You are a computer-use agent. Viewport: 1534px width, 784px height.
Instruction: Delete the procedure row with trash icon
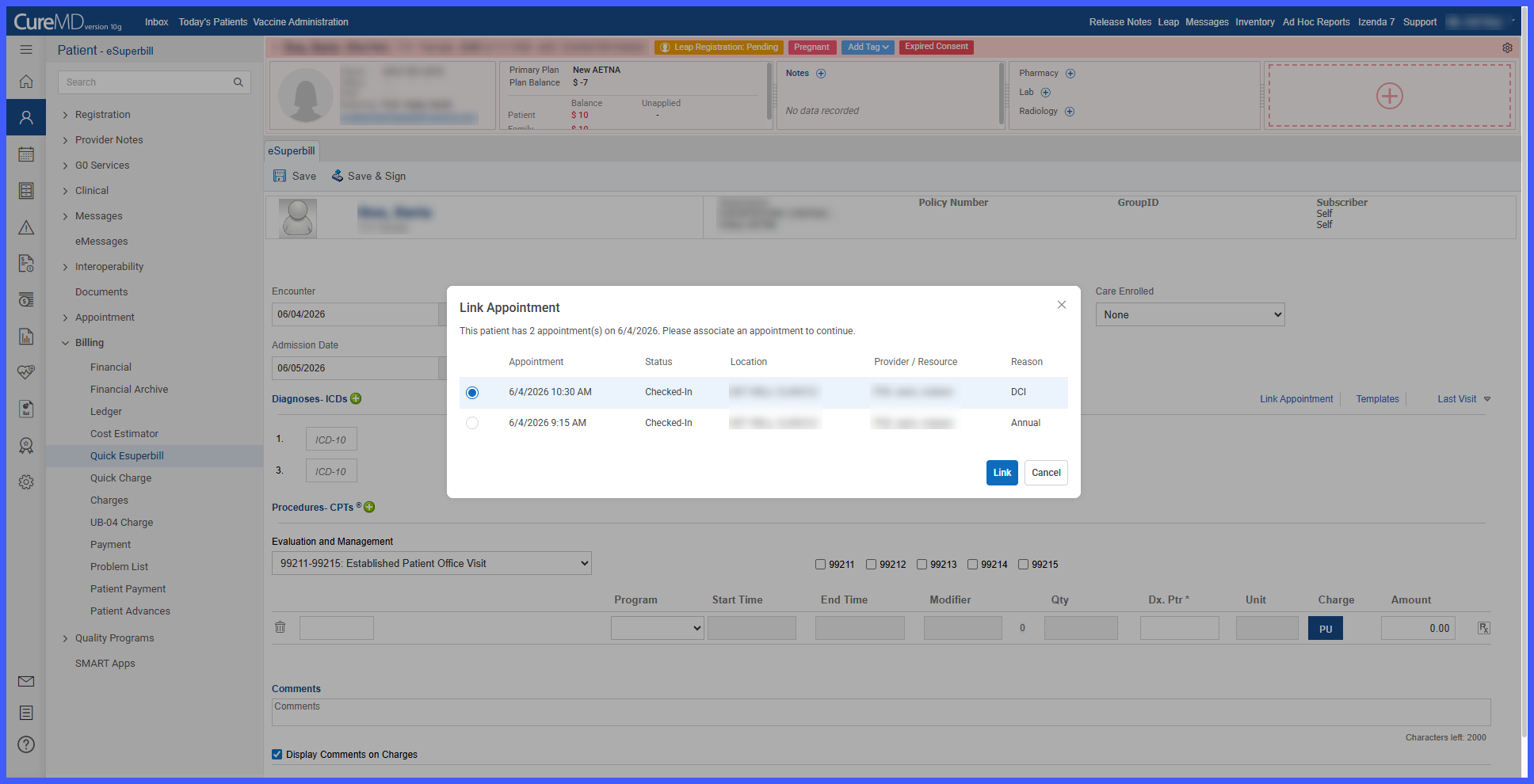click(280, 627)
